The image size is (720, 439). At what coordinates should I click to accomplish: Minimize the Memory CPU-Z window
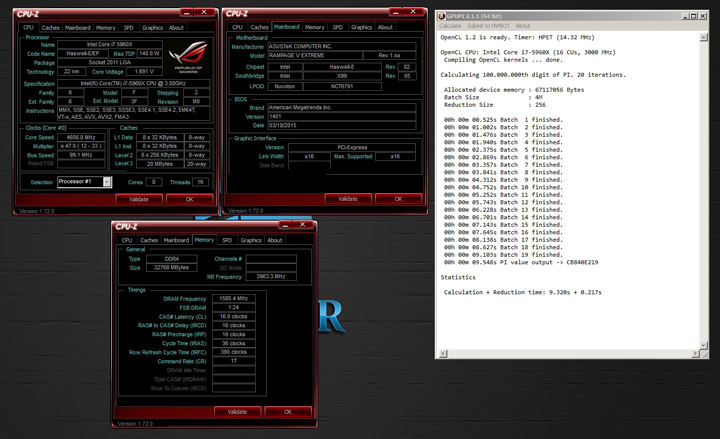285,225
